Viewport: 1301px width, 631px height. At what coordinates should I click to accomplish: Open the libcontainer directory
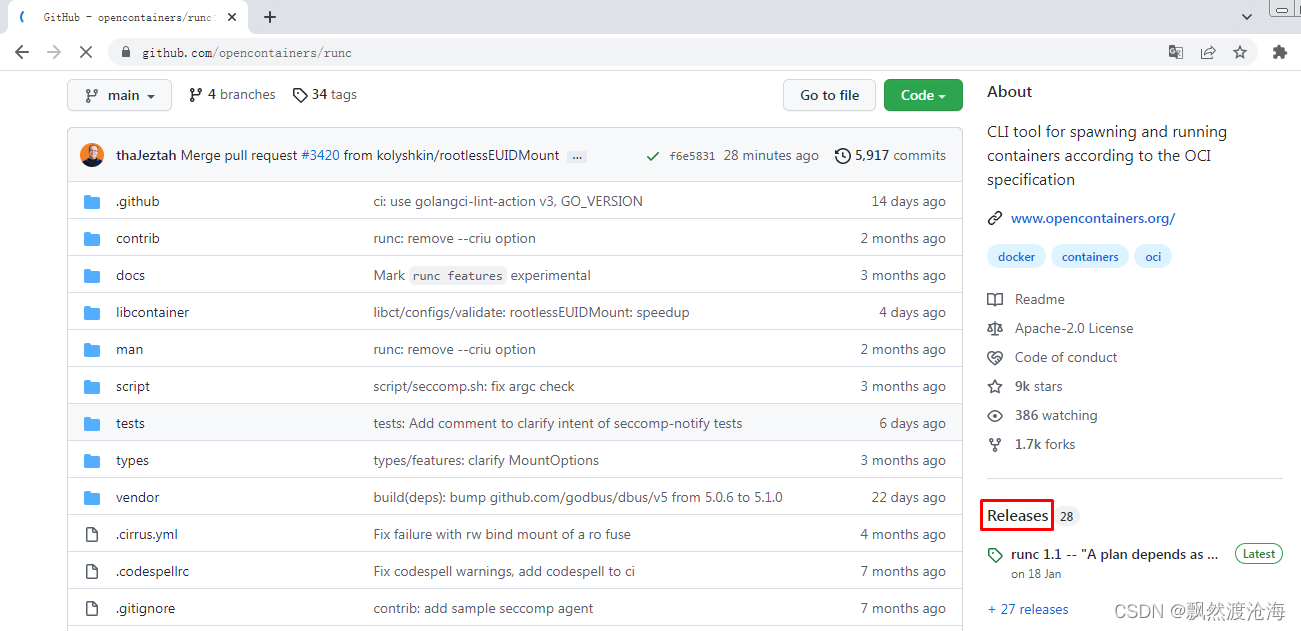pos(152,312)
